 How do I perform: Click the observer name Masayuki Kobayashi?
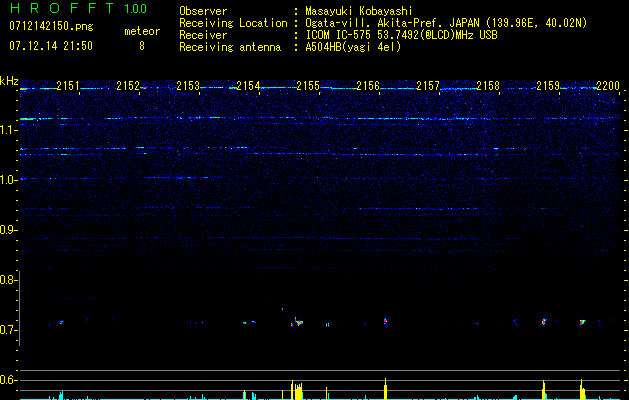coord(359,11)
